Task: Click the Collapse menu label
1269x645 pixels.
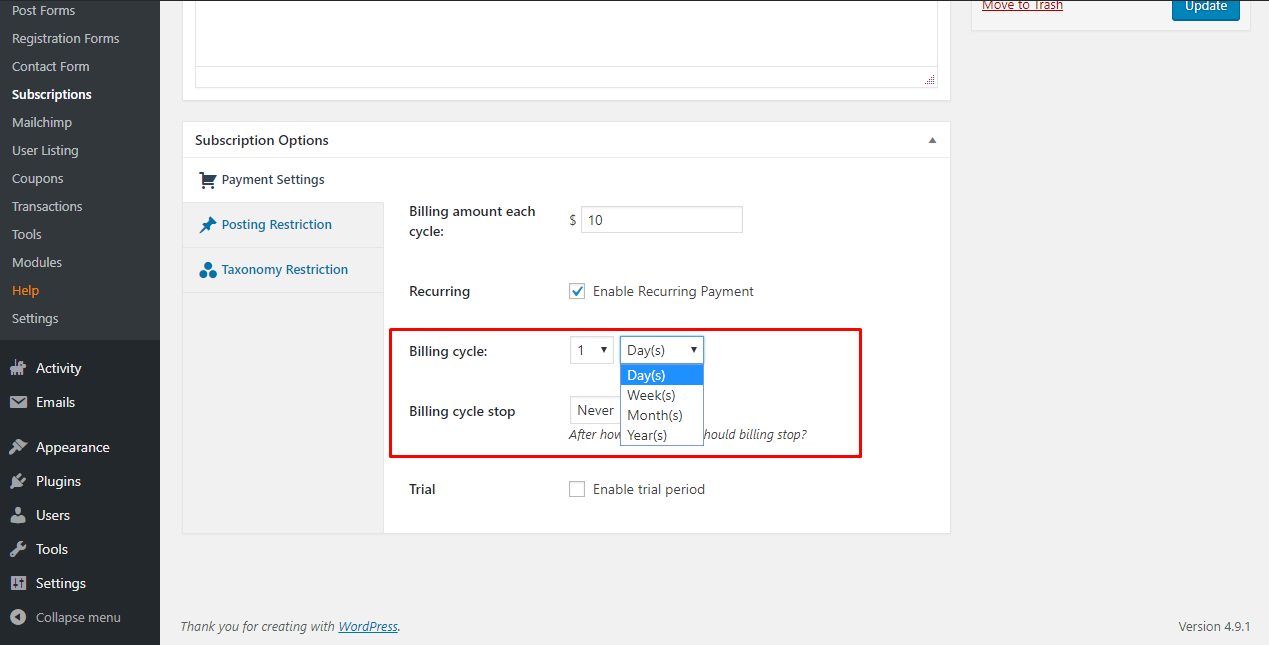Action: tap(78, 617)
